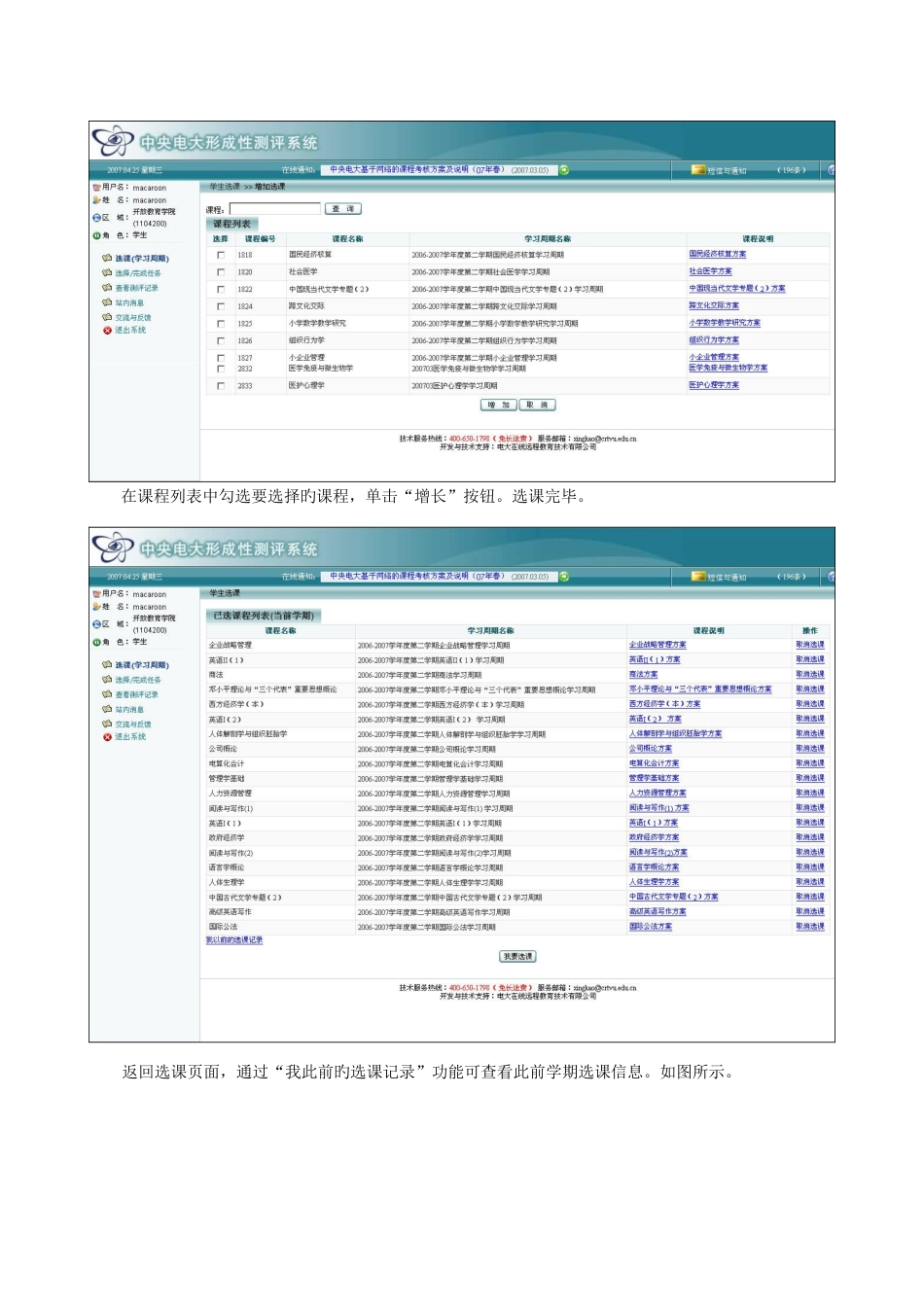Check the box for course 1818 国民经济核算
This screenshot has height=1307, width=924.
[x=221, y=255]
